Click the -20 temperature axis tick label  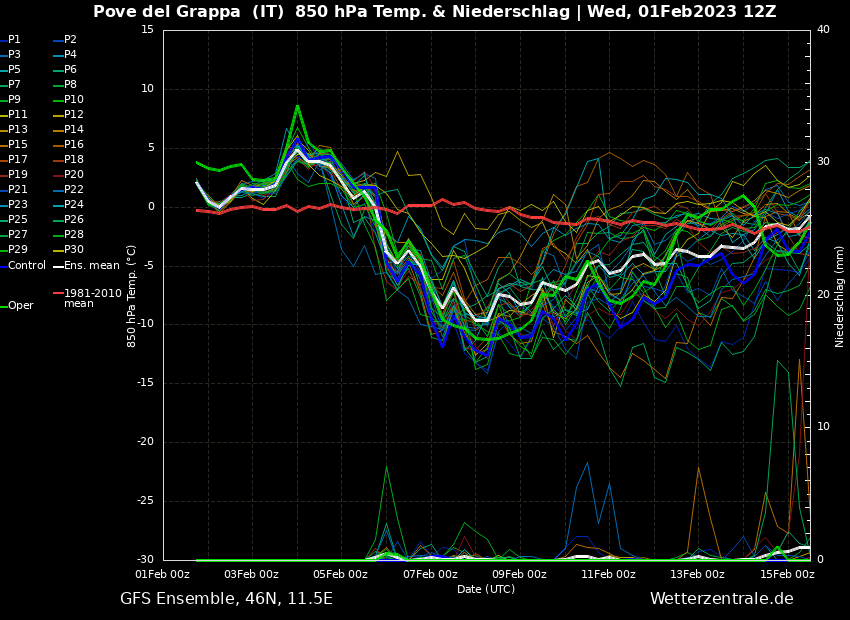pos(145,442)
